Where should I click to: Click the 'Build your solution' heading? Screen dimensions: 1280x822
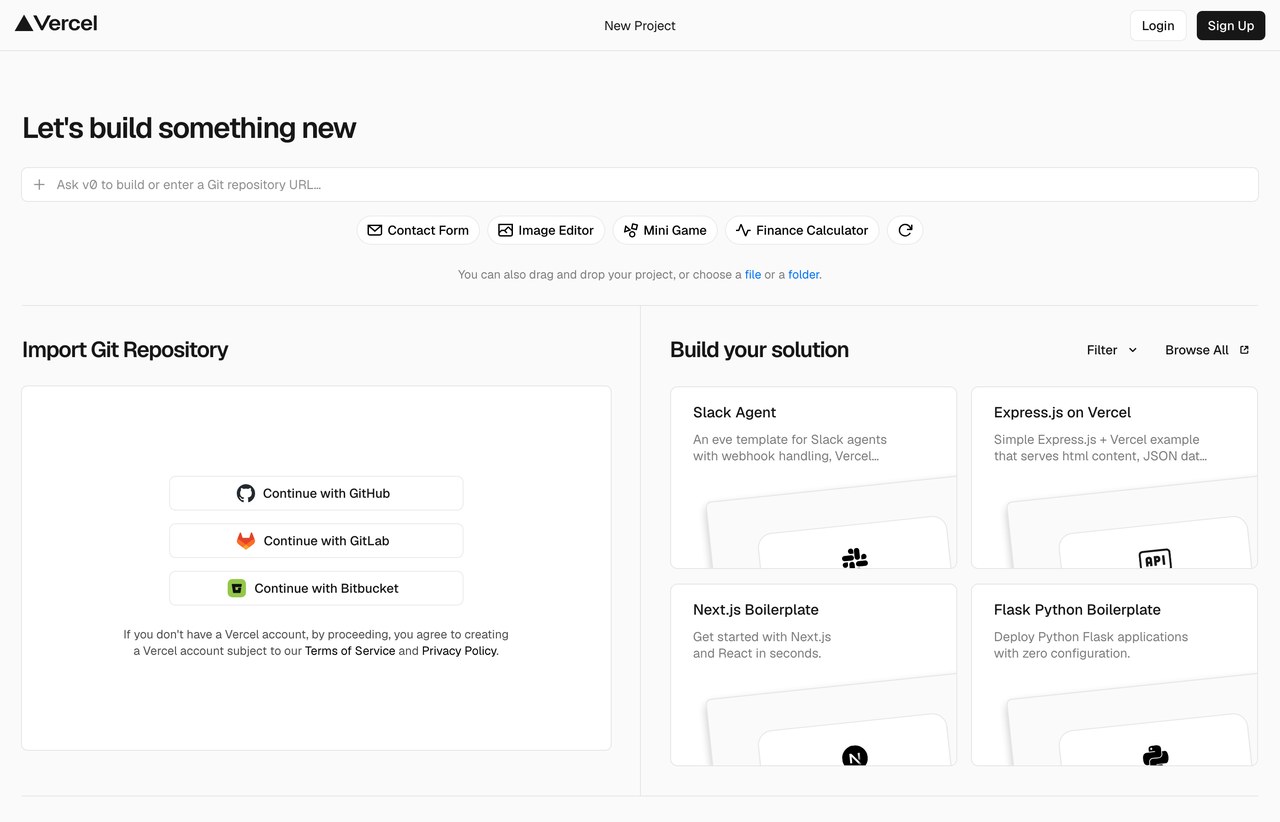coord(759,350)
